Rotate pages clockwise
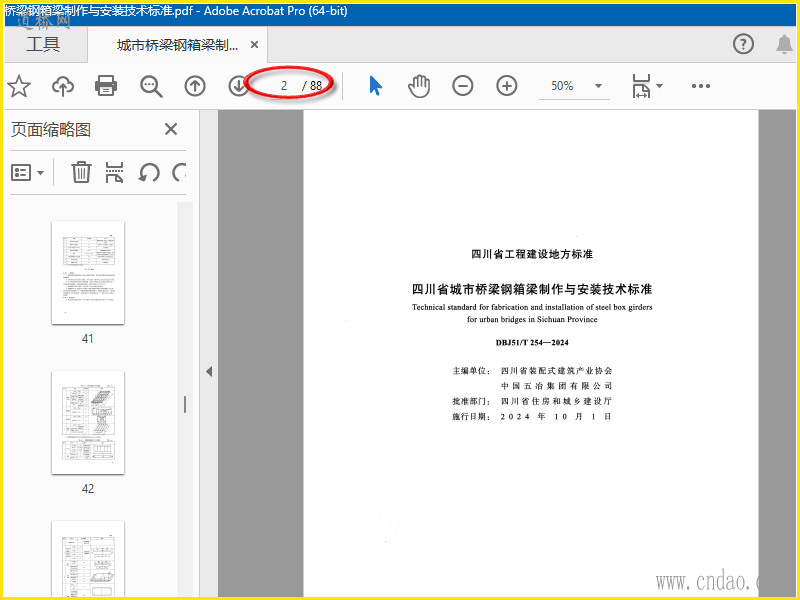 (x=180, y=172)
